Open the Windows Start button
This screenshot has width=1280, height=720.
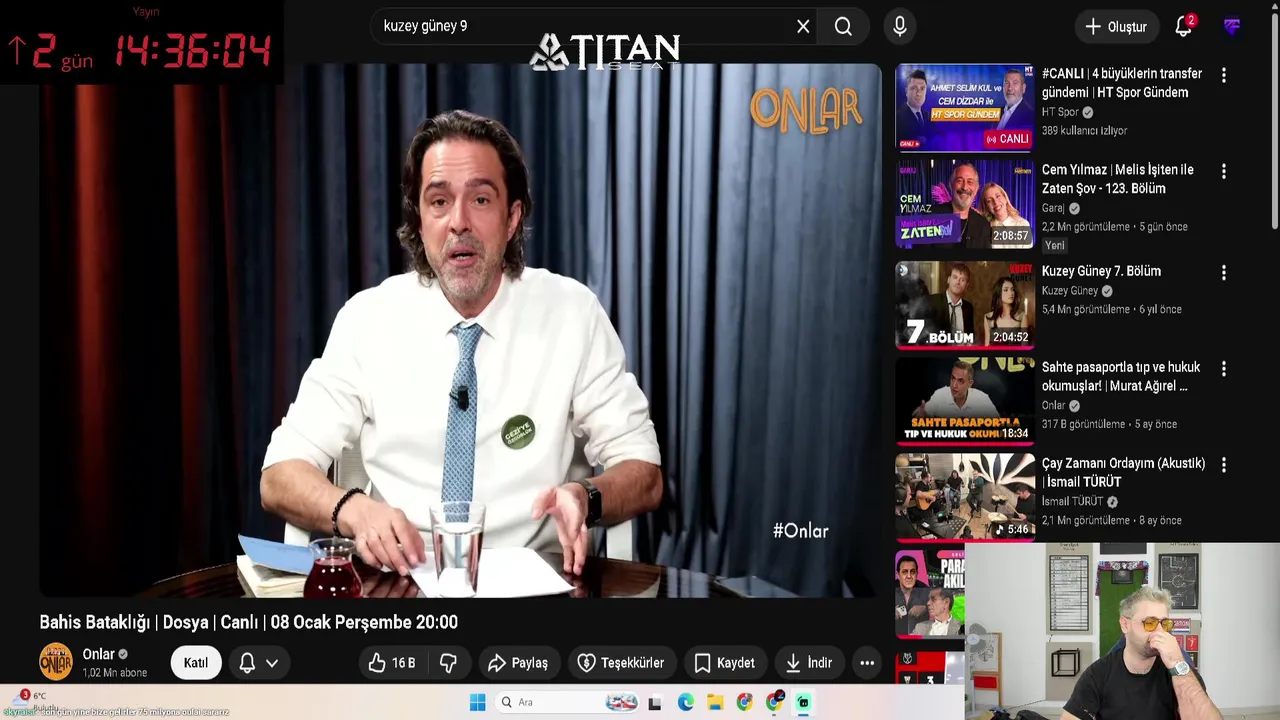coord(477,702)
